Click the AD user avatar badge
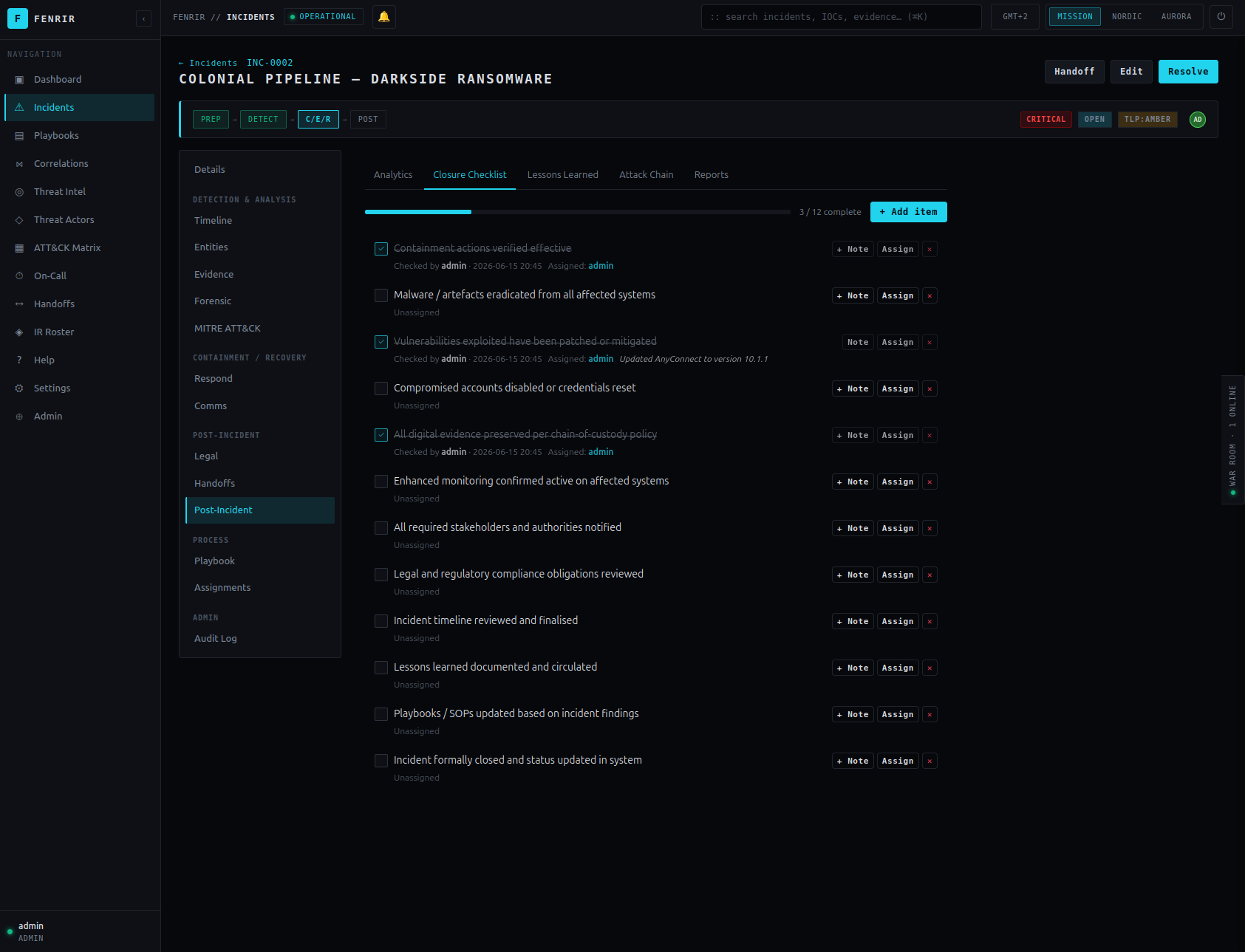 click(x=1198, y=120)
